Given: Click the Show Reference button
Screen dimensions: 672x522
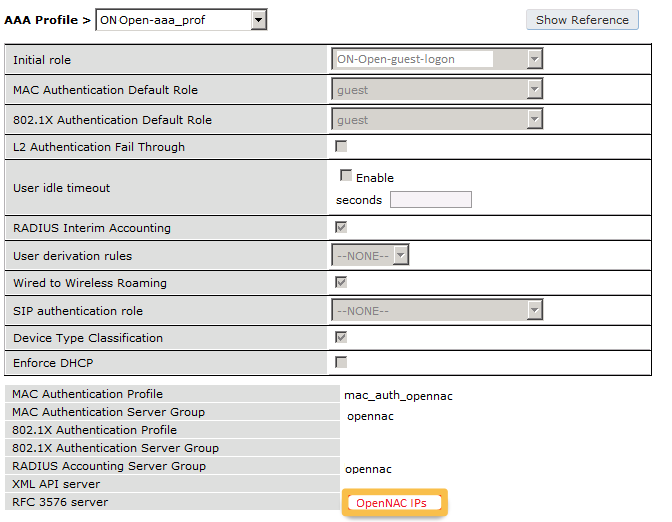Looking at the screenshot, I should pyautogui.click(x=582, y=20).
